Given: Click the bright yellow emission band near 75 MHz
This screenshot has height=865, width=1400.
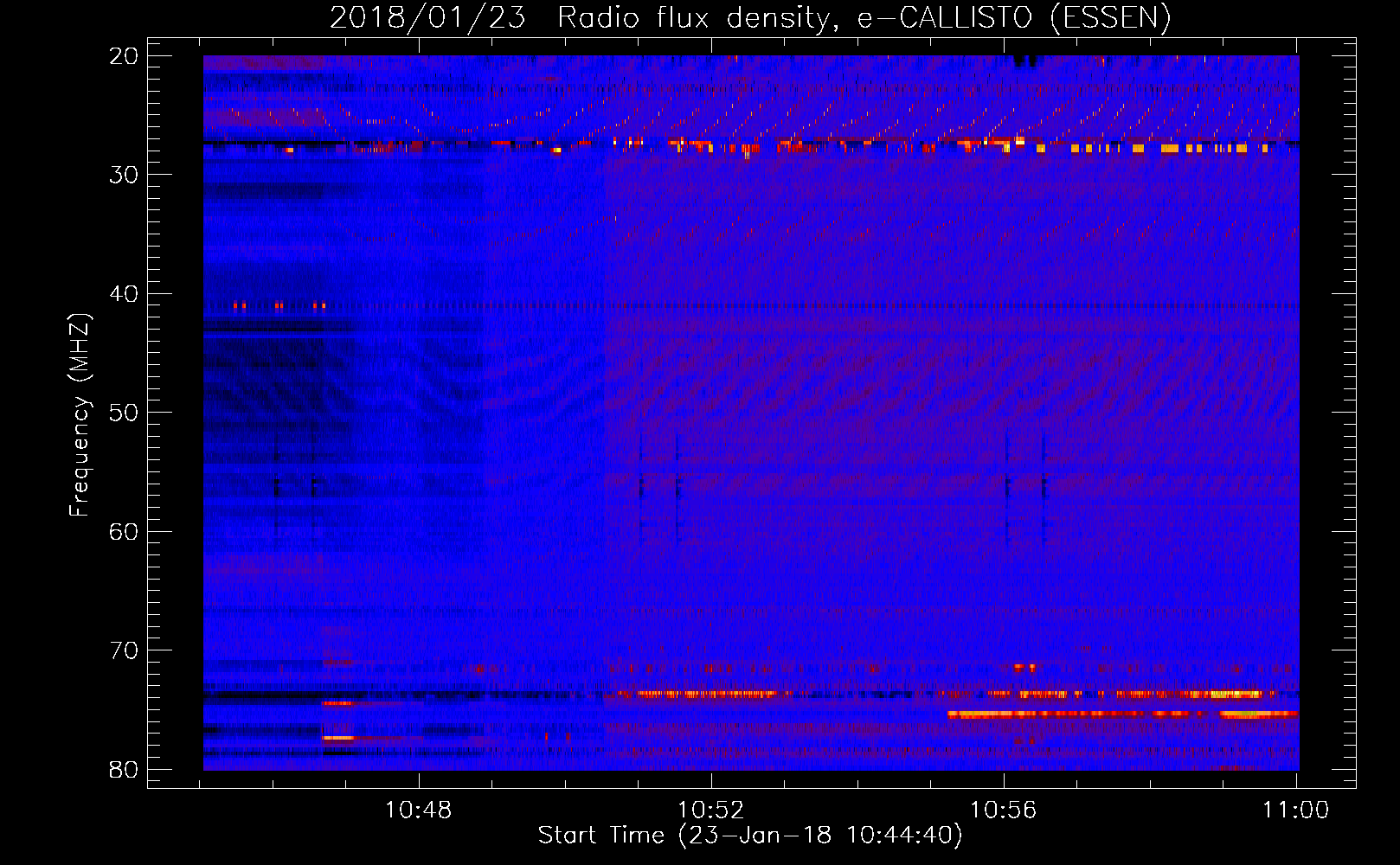Looking at the screenshot, I should 1122,714.
